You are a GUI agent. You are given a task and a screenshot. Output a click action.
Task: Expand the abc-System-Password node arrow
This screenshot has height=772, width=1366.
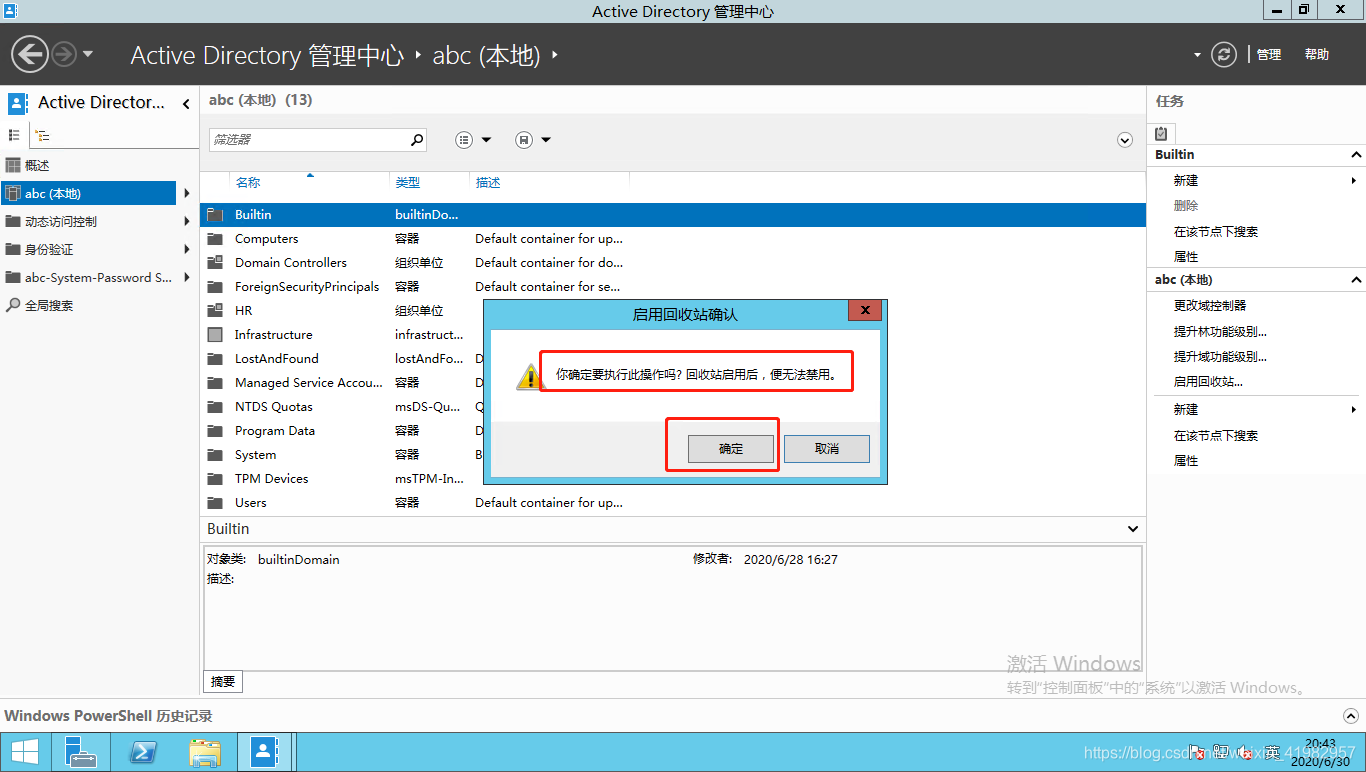[x=187, y=277]
